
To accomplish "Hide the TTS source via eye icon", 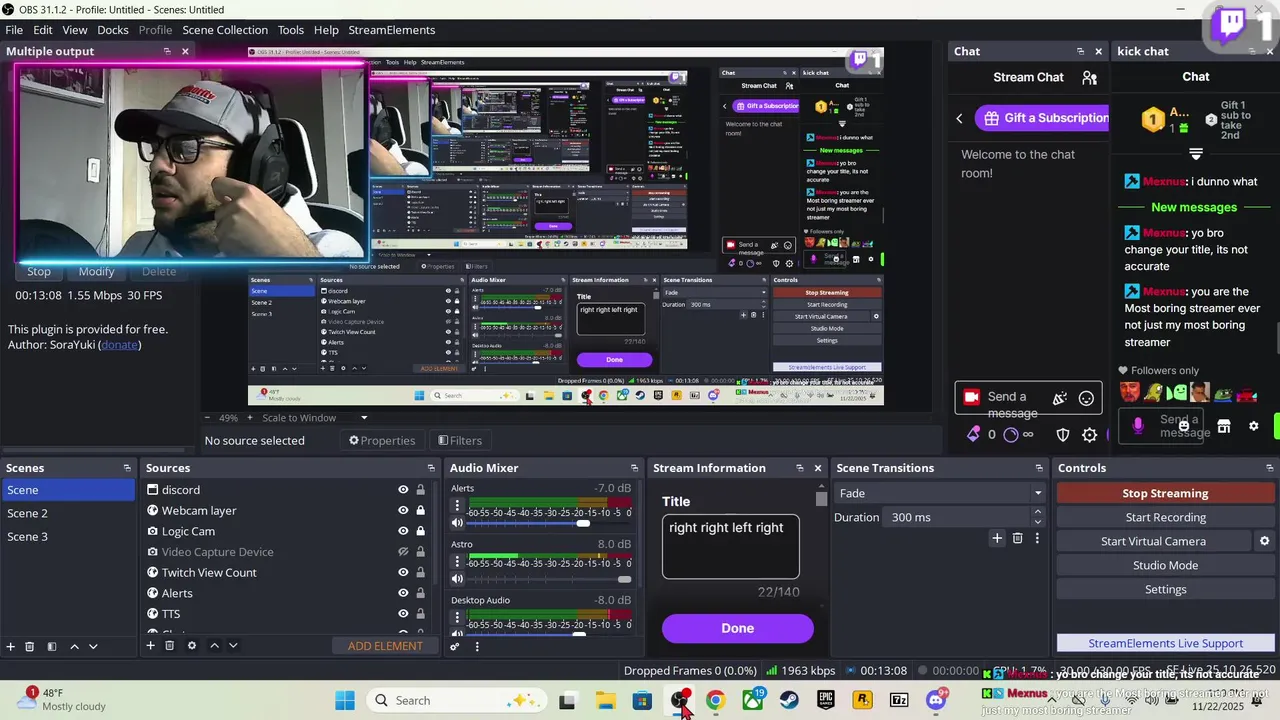I will click(x=403, y=614).
